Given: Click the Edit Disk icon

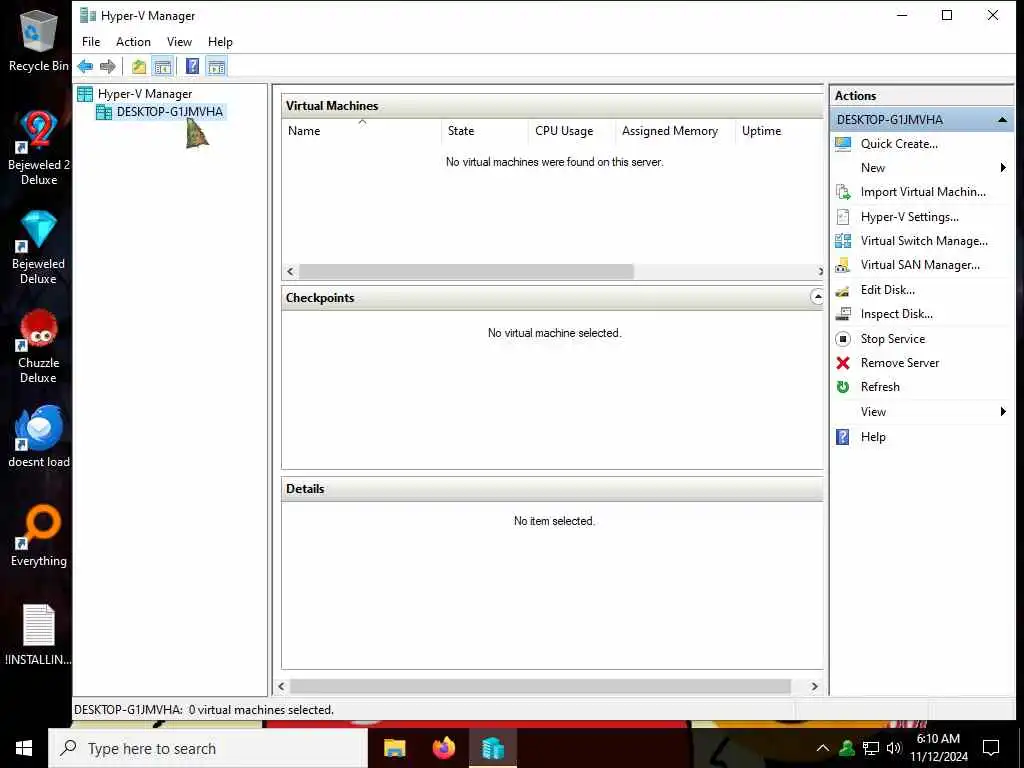Looking at the screenshot, I should 843,290.
